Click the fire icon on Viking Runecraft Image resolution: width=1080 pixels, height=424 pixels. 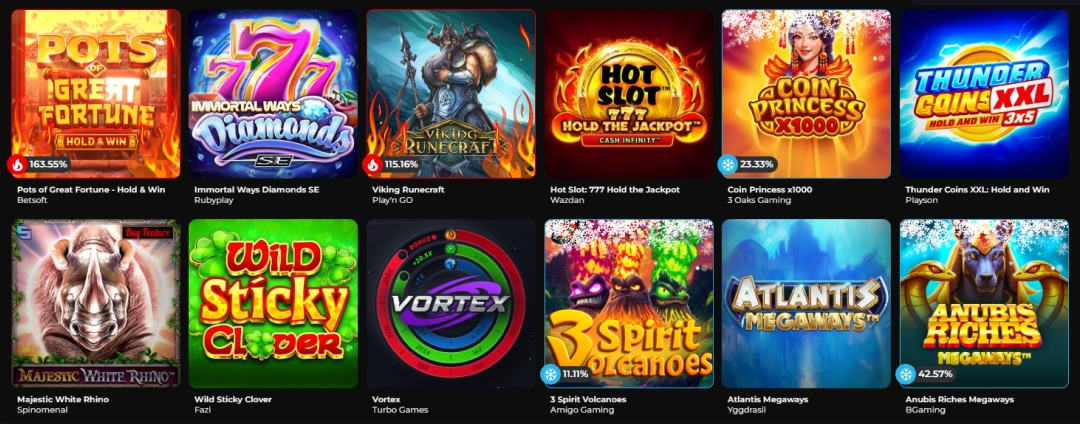pyautogui.click(x=373, y=165)
